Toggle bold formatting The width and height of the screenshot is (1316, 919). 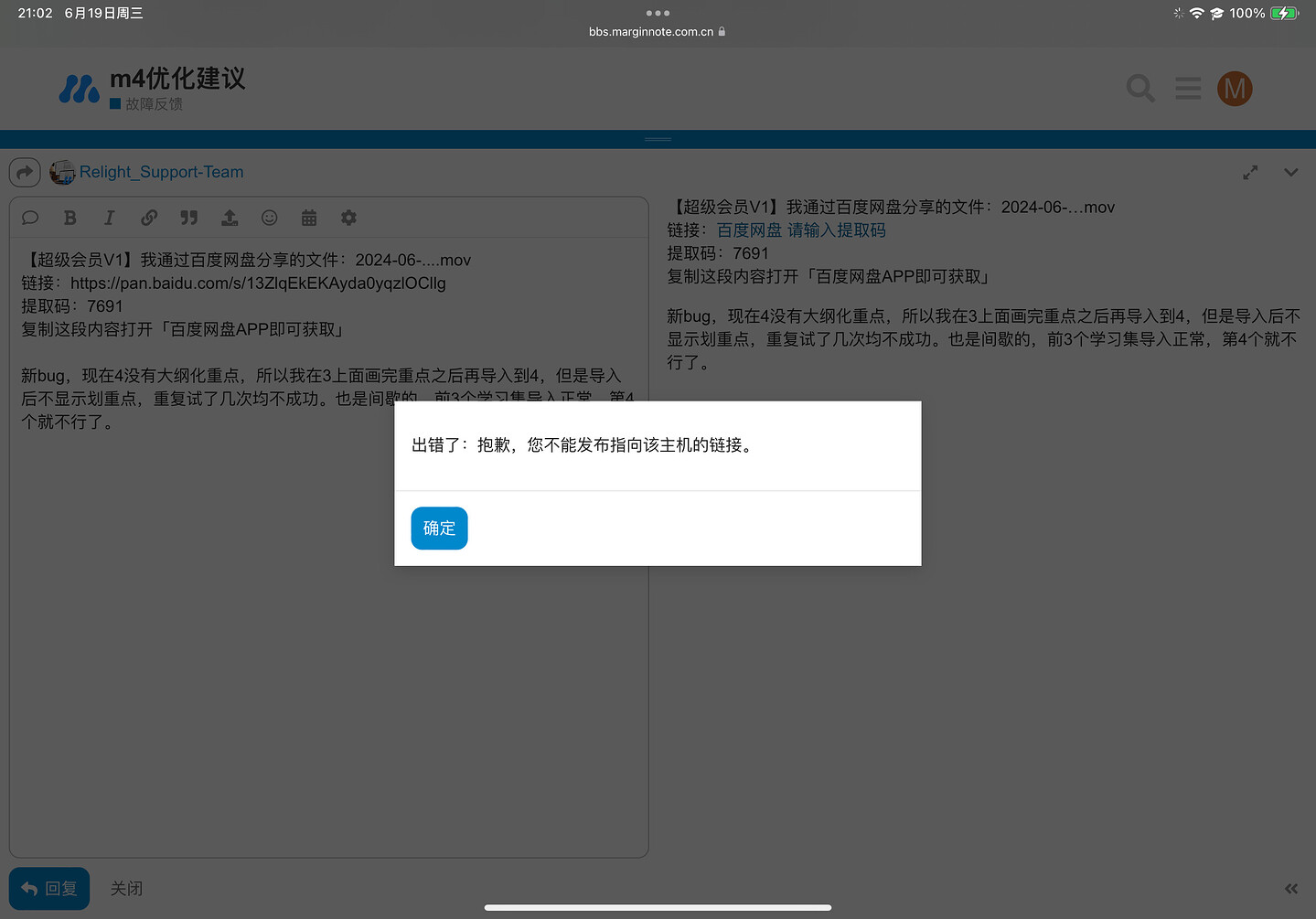70,218
